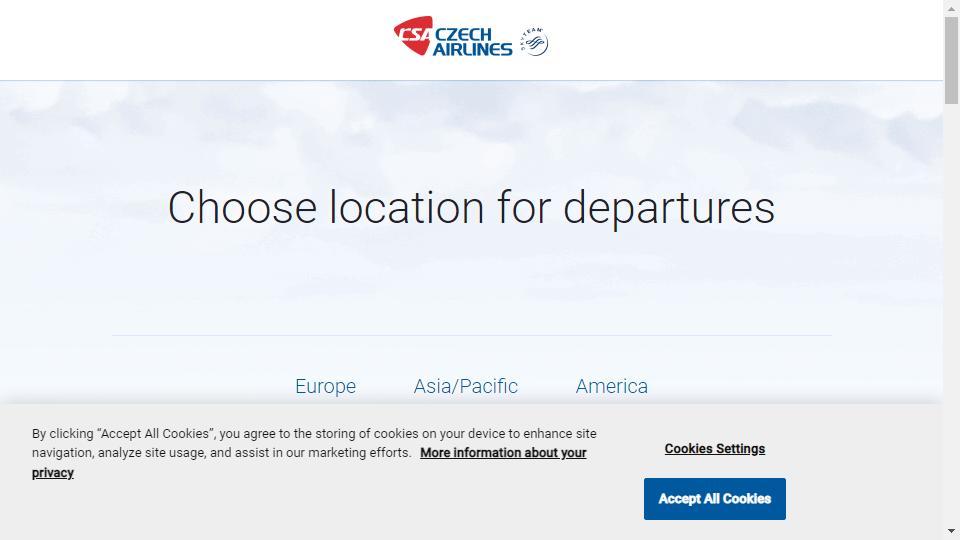
Task: Click the red CSA emblem logo
Action: pos(413,36)
